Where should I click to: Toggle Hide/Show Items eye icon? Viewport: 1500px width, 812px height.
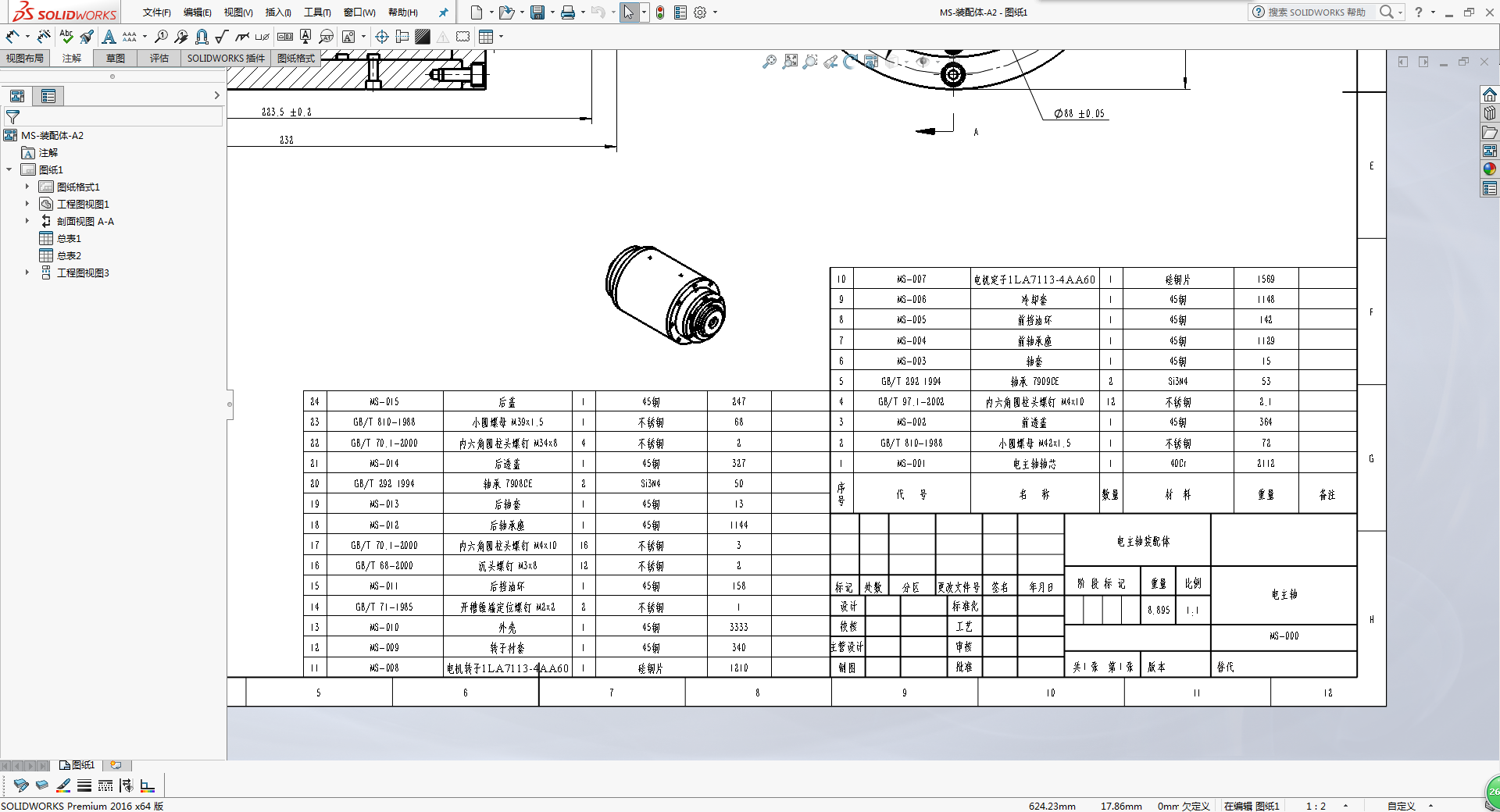(x=923, y=61)
